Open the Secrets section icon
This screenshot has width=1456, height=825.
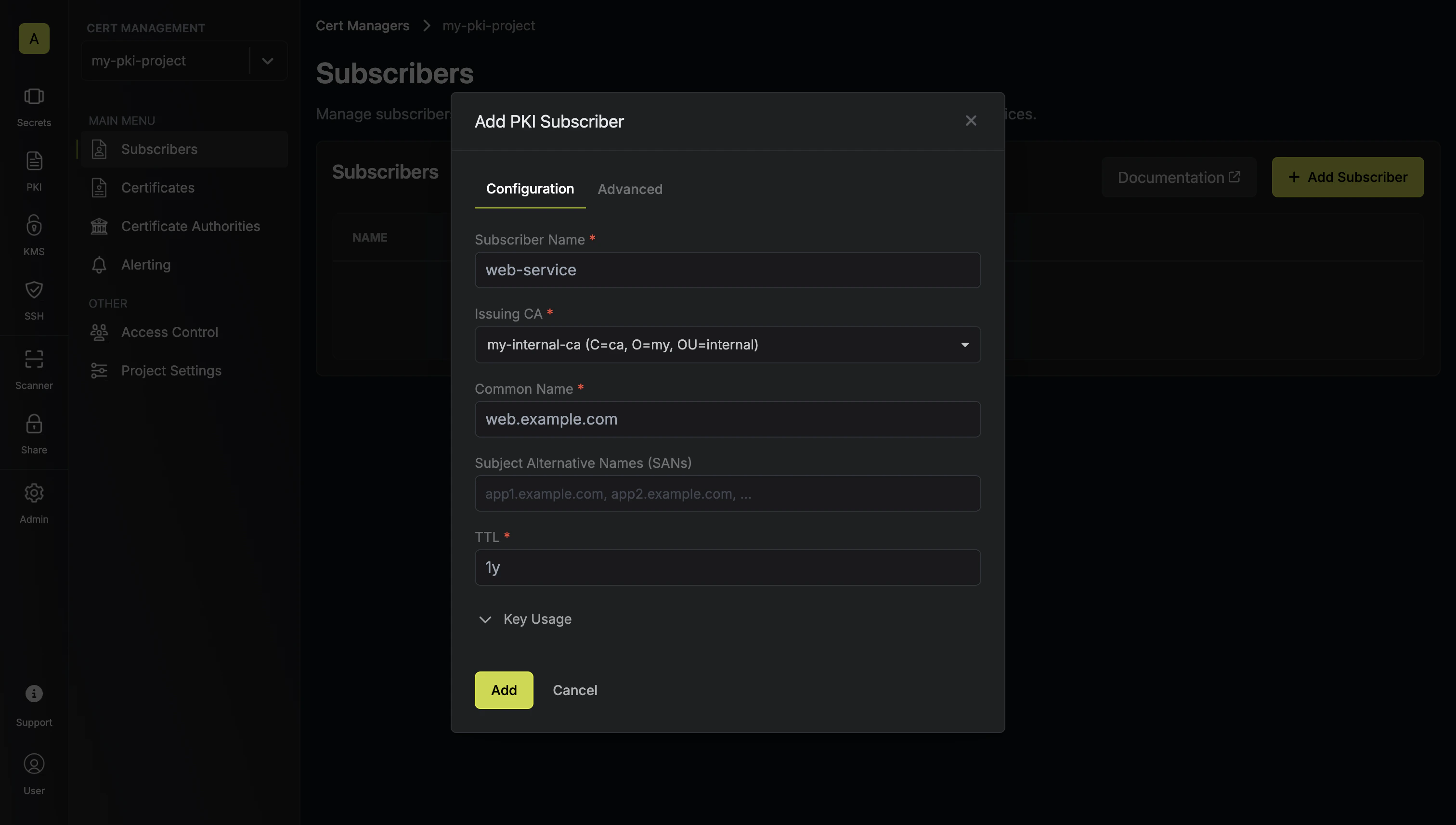point(34,96)
